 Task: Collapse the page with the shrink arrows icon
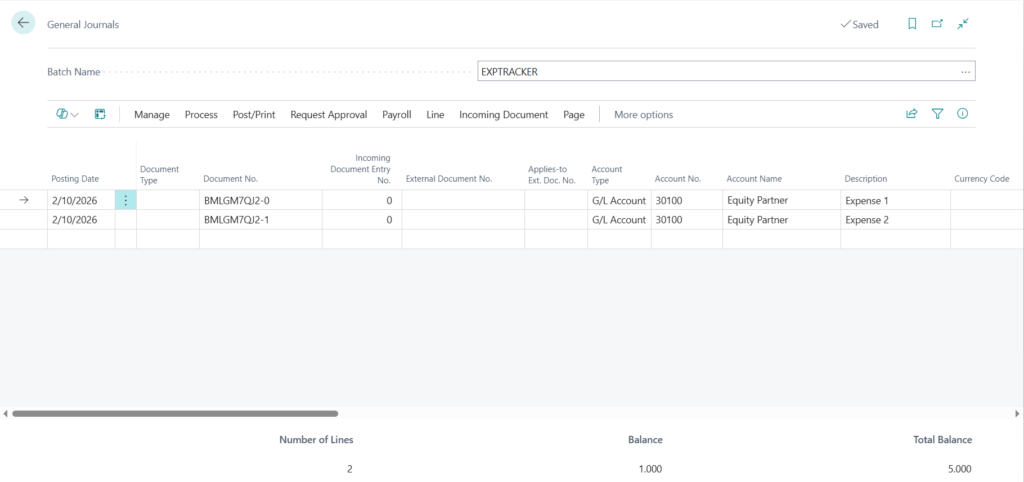pos(963,24)
